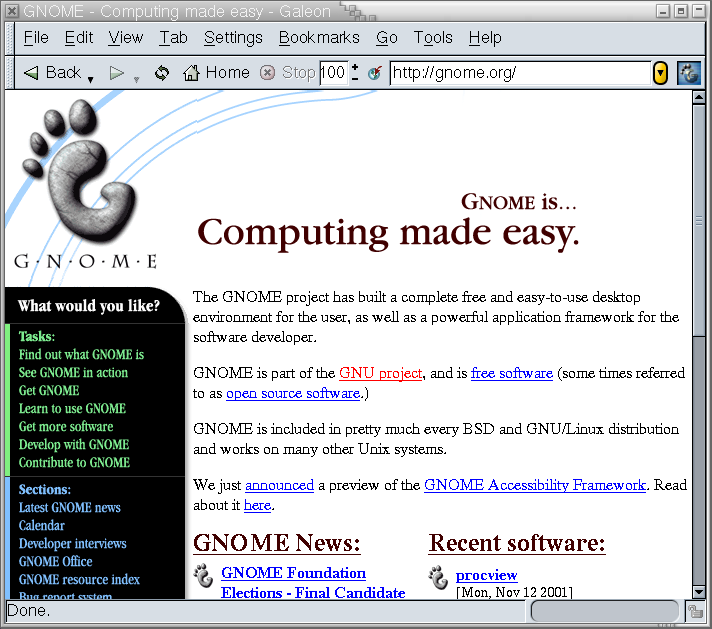The width and height of the screenshot is (712, 629).
Task: Reload the page with the refresh icon
Action: point(162,73)
